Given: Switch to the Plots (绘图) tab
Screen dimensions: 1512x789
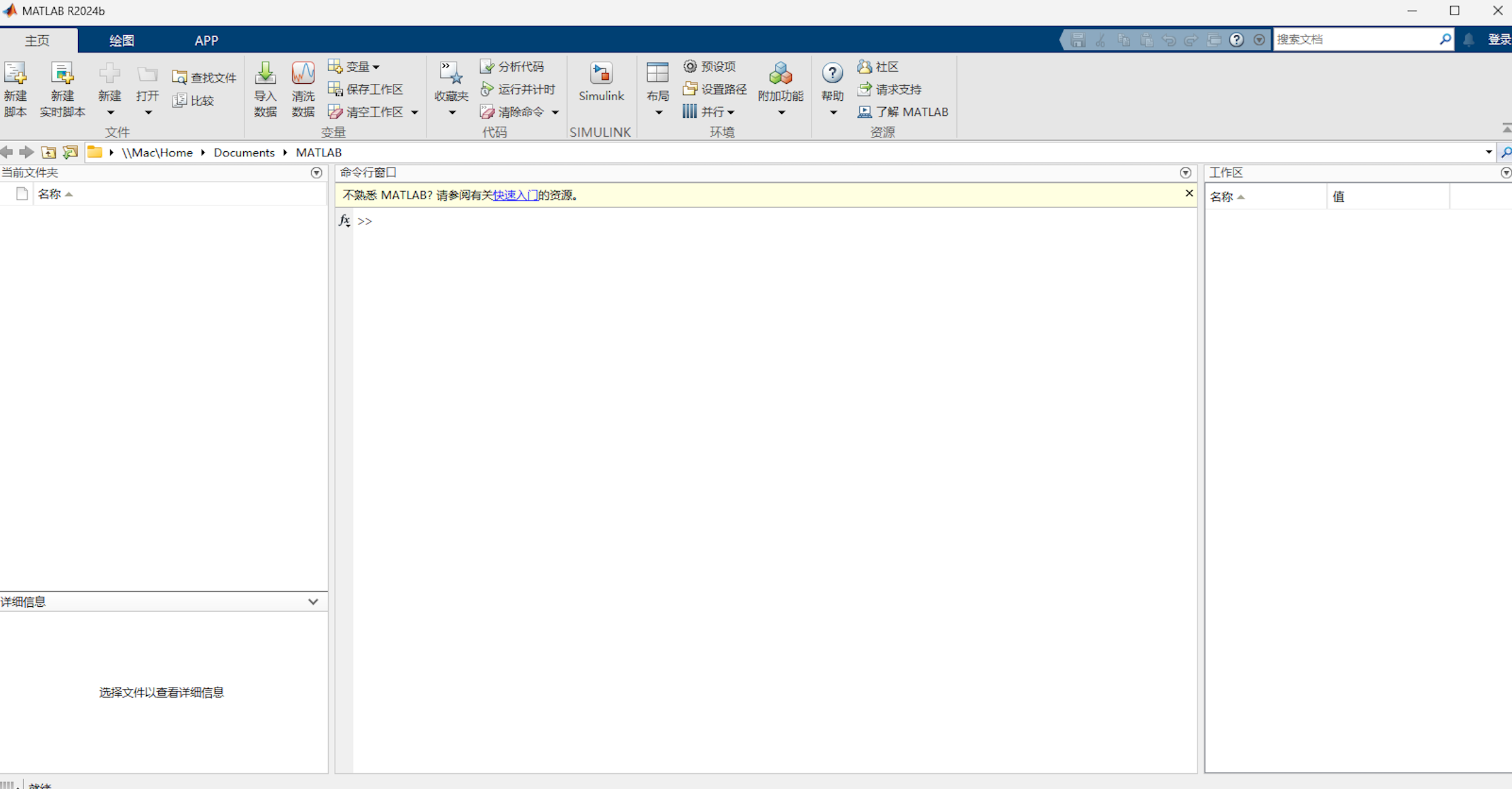Looking at the screenshot, I should click(121, 40).
